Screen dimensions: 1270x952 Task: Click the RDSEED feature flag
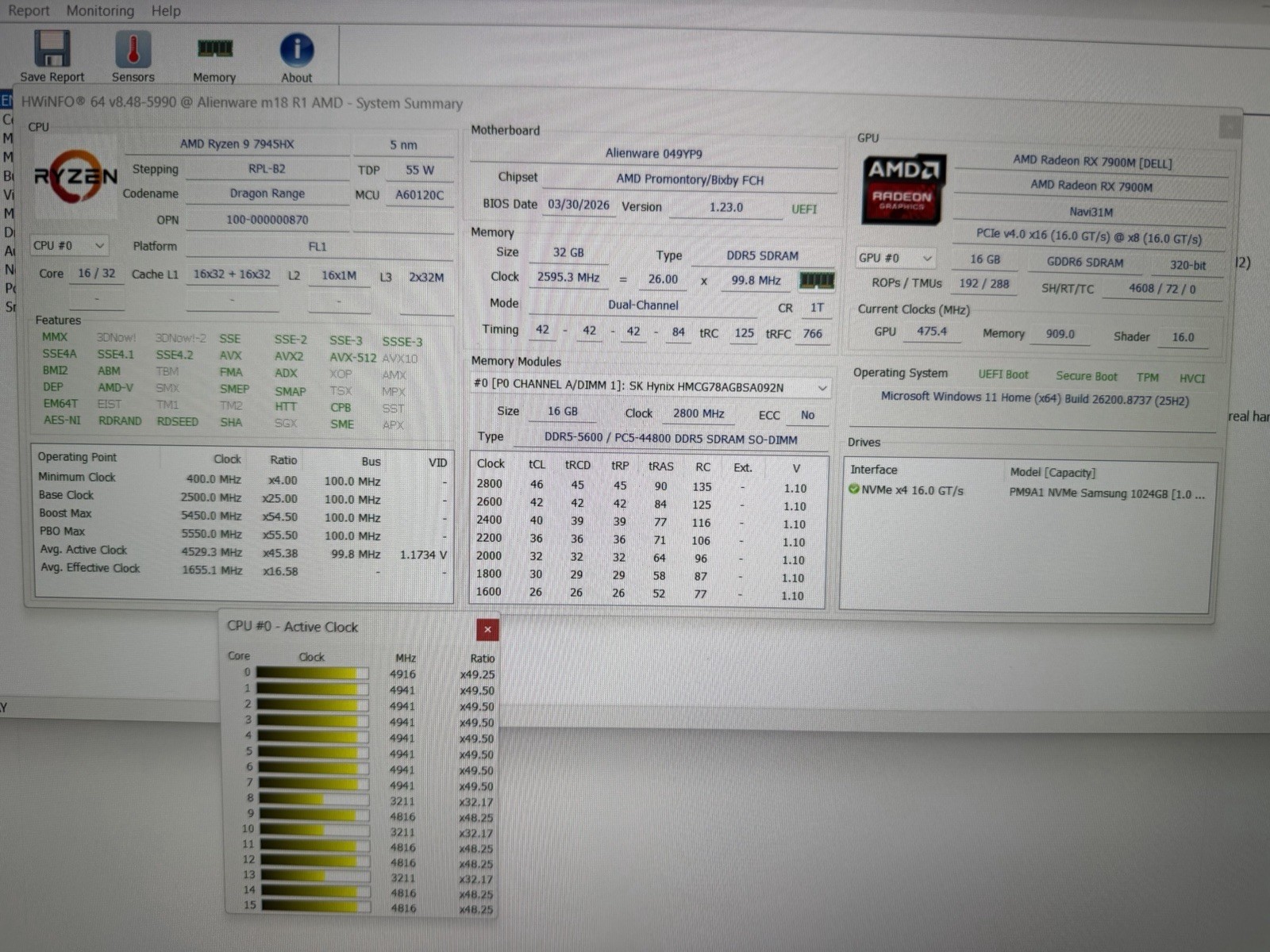pos(177,421)
